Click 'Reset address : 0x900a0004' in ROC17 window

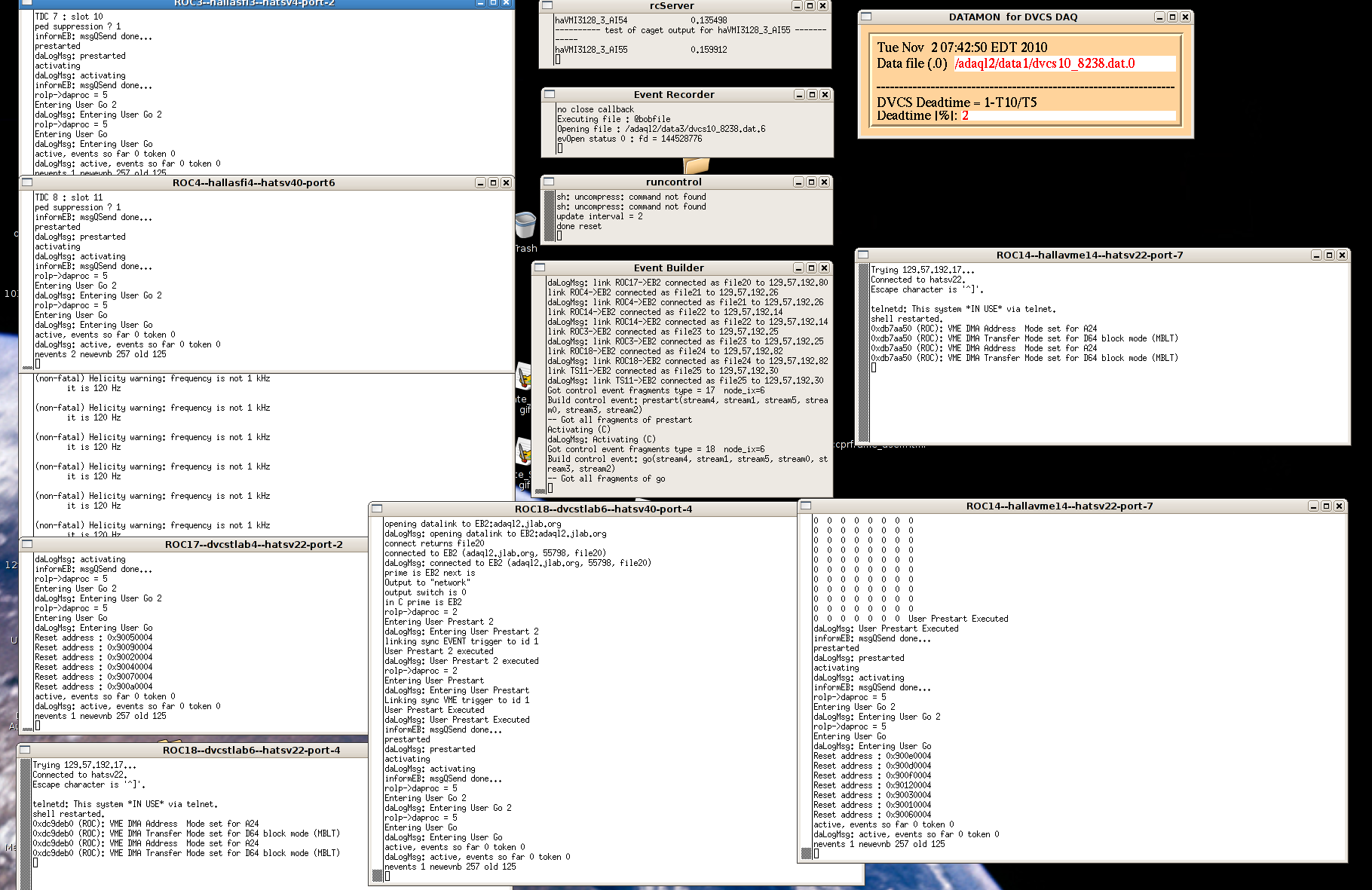click(x=93, y=687)
